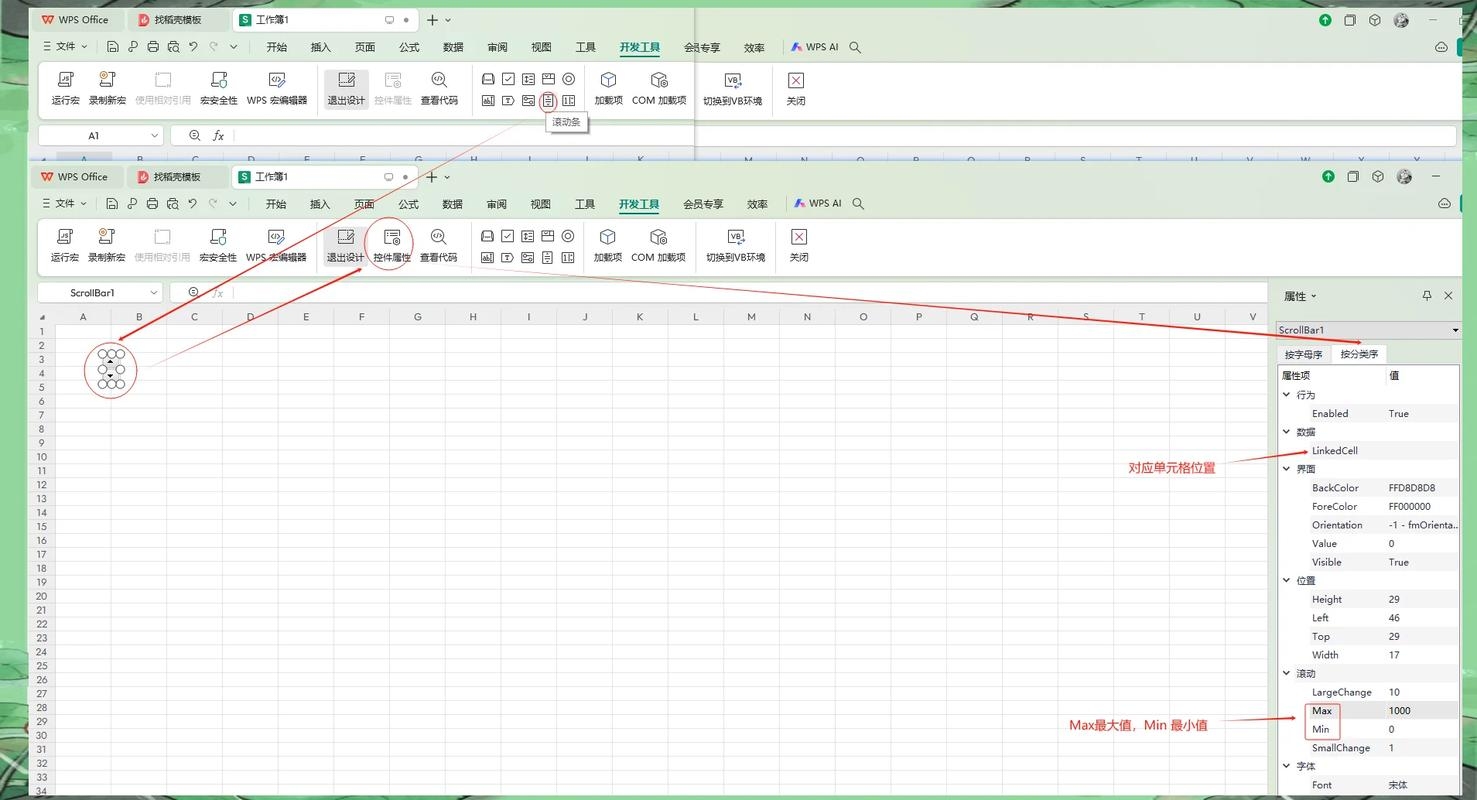This screenshot has height=800, width=1477.
Task: Click the LinkedCell value field
Action: (1420, 451)
